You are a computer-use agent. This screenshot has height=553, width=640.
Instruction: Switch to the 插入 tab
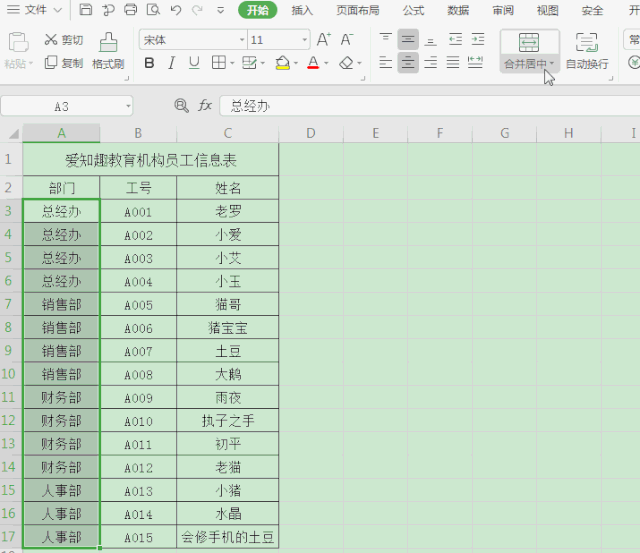[x=302, y=10]
